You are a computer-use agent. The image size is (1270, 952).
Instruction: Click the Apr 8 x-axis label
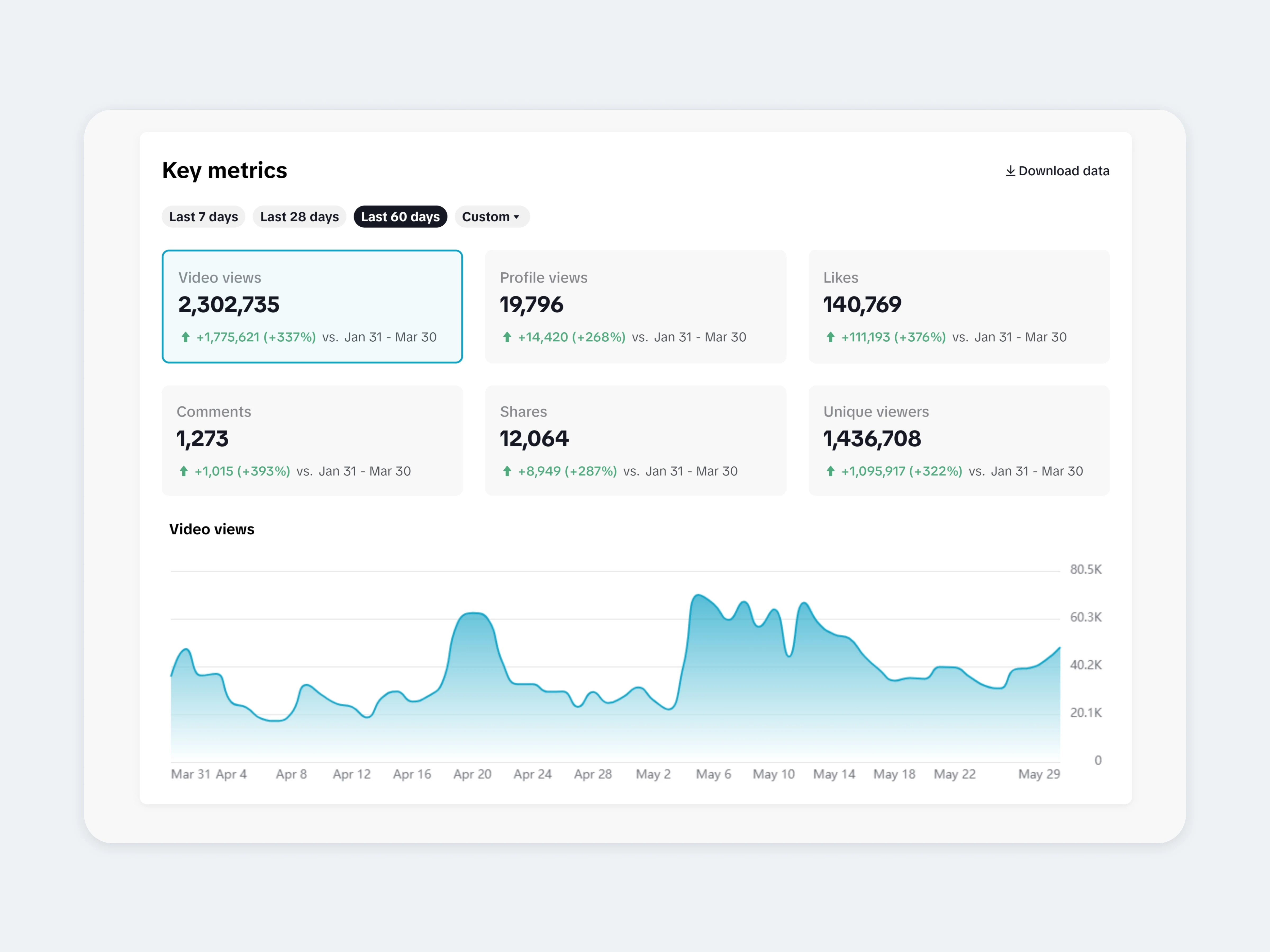pos(291,775)
